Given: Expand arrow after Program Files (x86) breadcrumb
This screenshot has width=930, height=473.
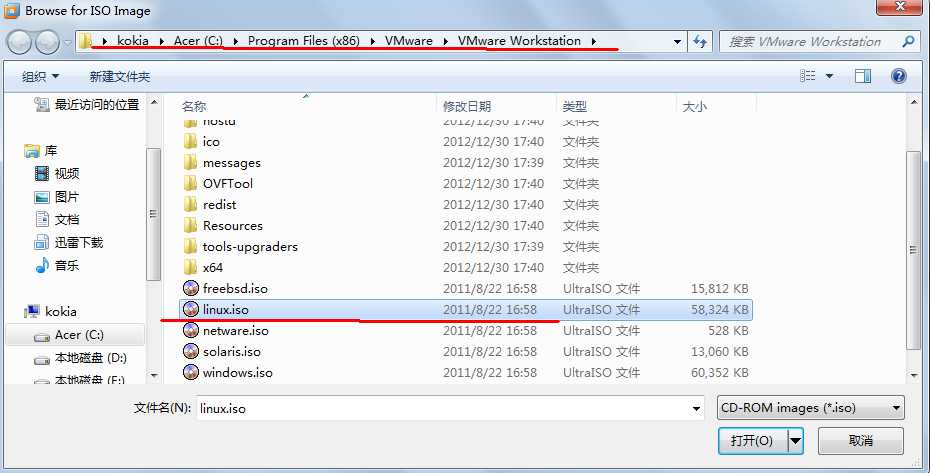Looking at the screenshot, I should pyautogui.click(x=372, y=41).
